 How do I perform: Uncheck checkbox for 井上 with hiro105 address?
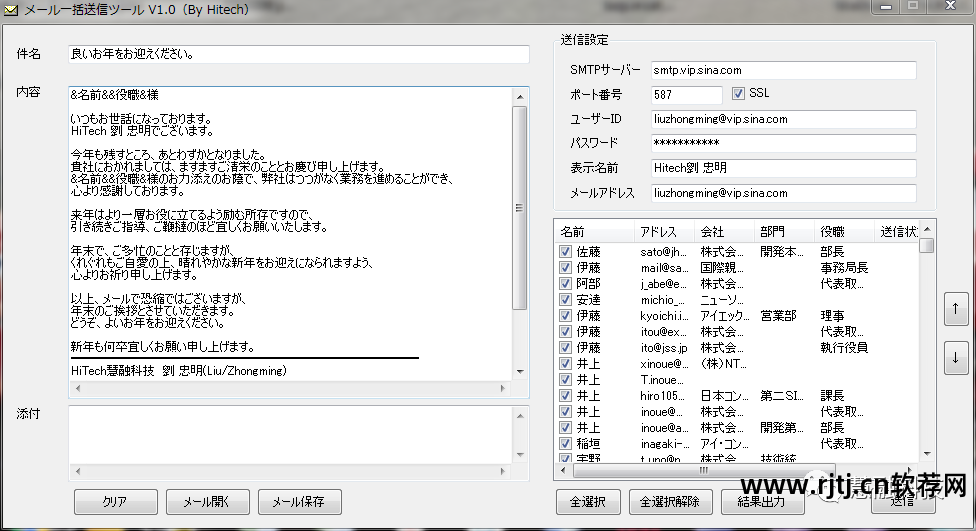pyautogui.click(x=565, y=395)
